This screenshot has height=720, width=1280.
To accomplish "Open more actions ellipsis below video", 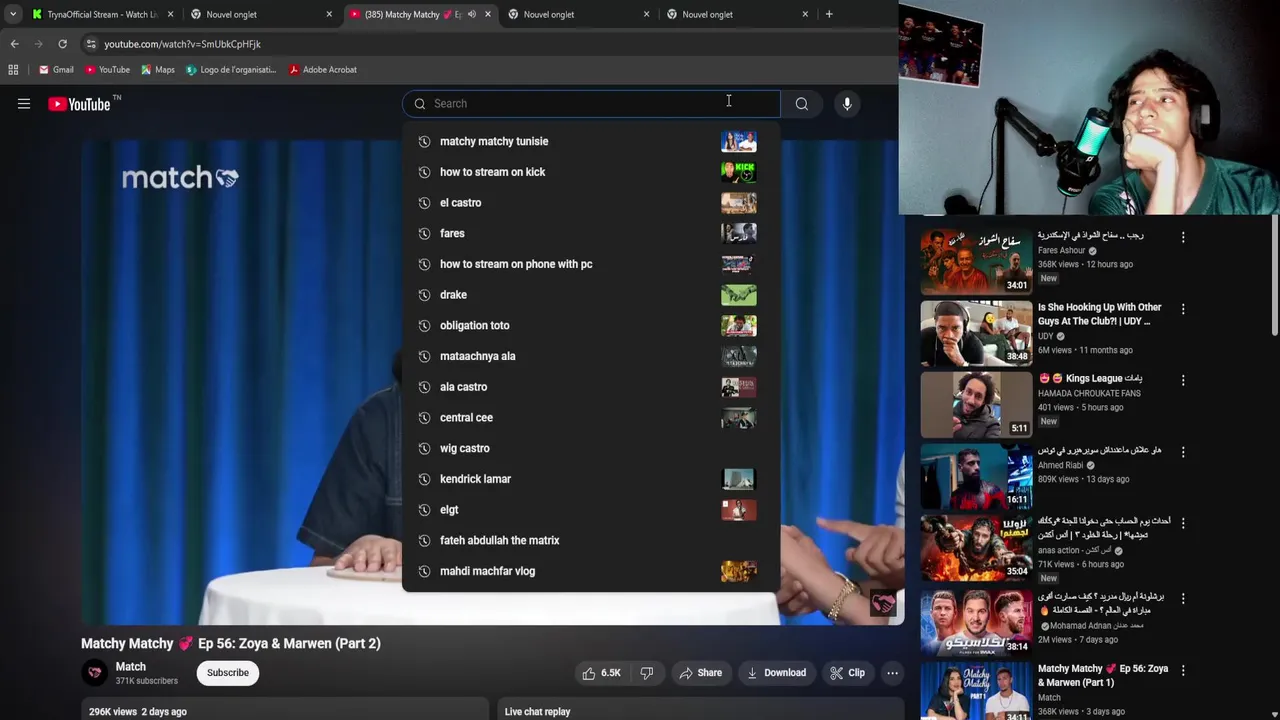I will (892, 673).
